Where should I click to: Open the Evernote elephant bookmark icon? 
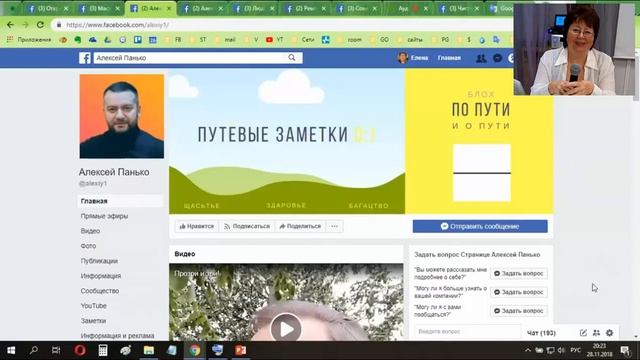click(x=78, y=40)
